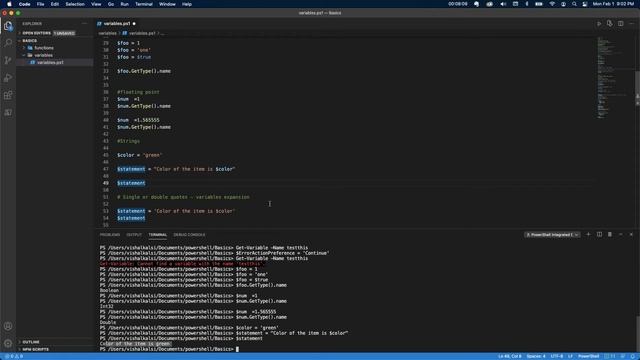Open the Manage gear in activity bar

click(8, 344)
